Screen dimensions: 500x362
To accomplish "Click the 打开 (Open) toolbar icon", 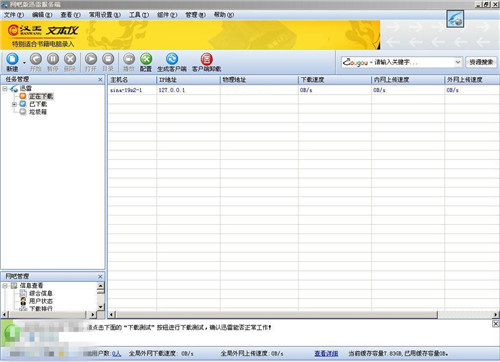I will [91, 59].
